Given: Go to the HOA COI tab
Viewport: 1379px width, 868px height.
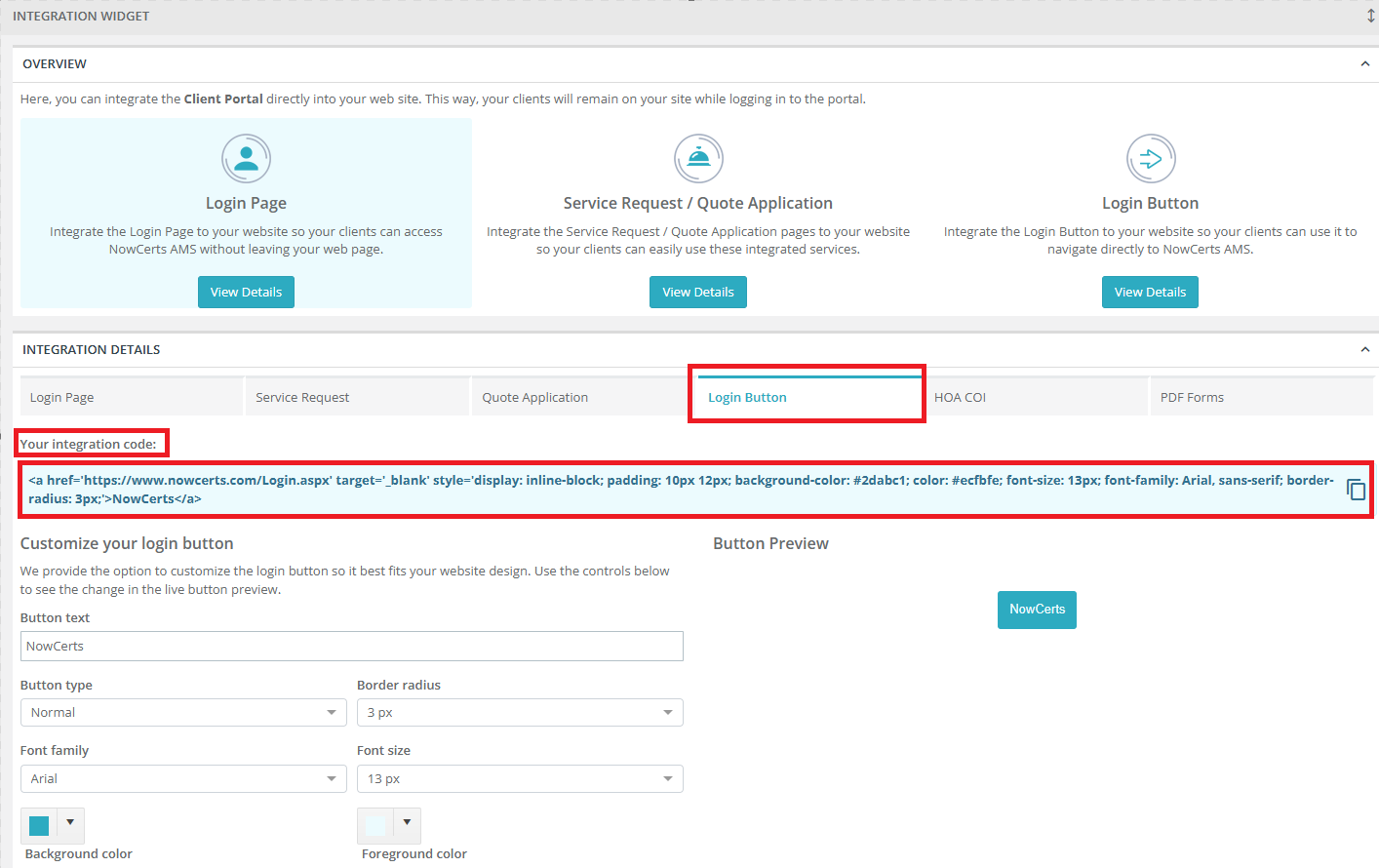Looking at the screenshot, I should click(1036, 397).
